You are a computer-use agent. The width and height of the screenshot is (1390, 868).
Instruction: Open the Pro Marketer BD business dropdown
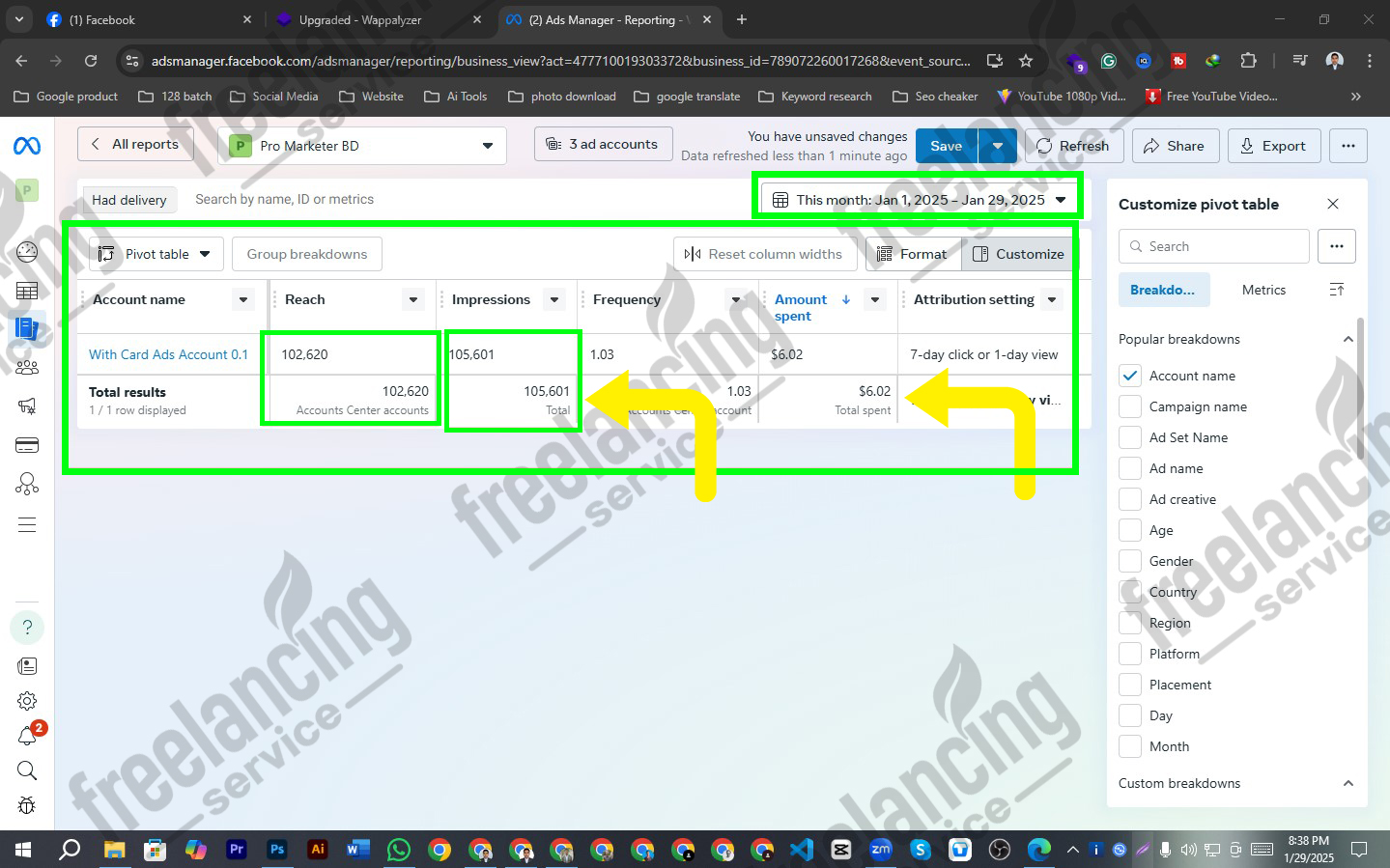[x=361, y=146]
